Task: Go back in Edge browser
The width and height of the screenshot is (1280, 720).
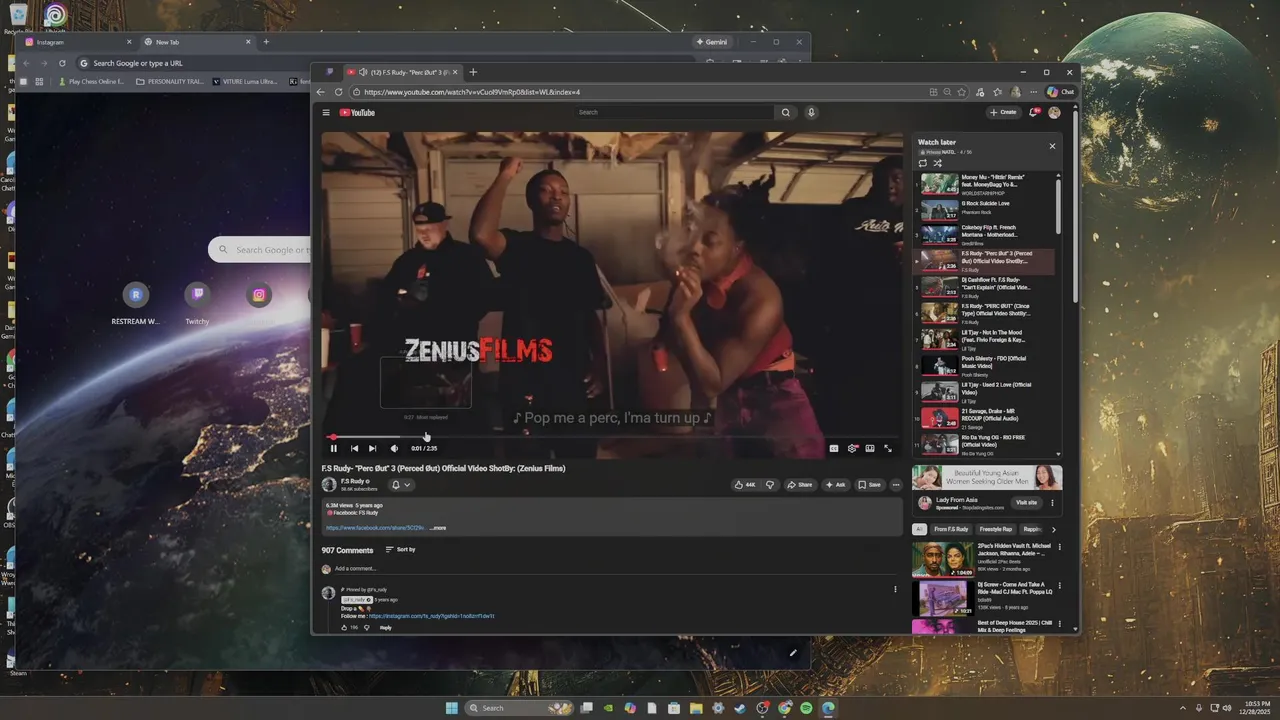Action: coord(321,92)
